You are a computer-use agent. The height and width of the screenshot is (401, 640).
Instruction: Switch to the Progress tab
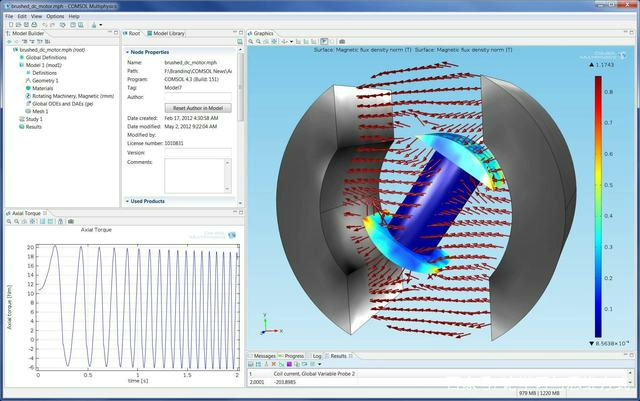[x=291, y=356]
